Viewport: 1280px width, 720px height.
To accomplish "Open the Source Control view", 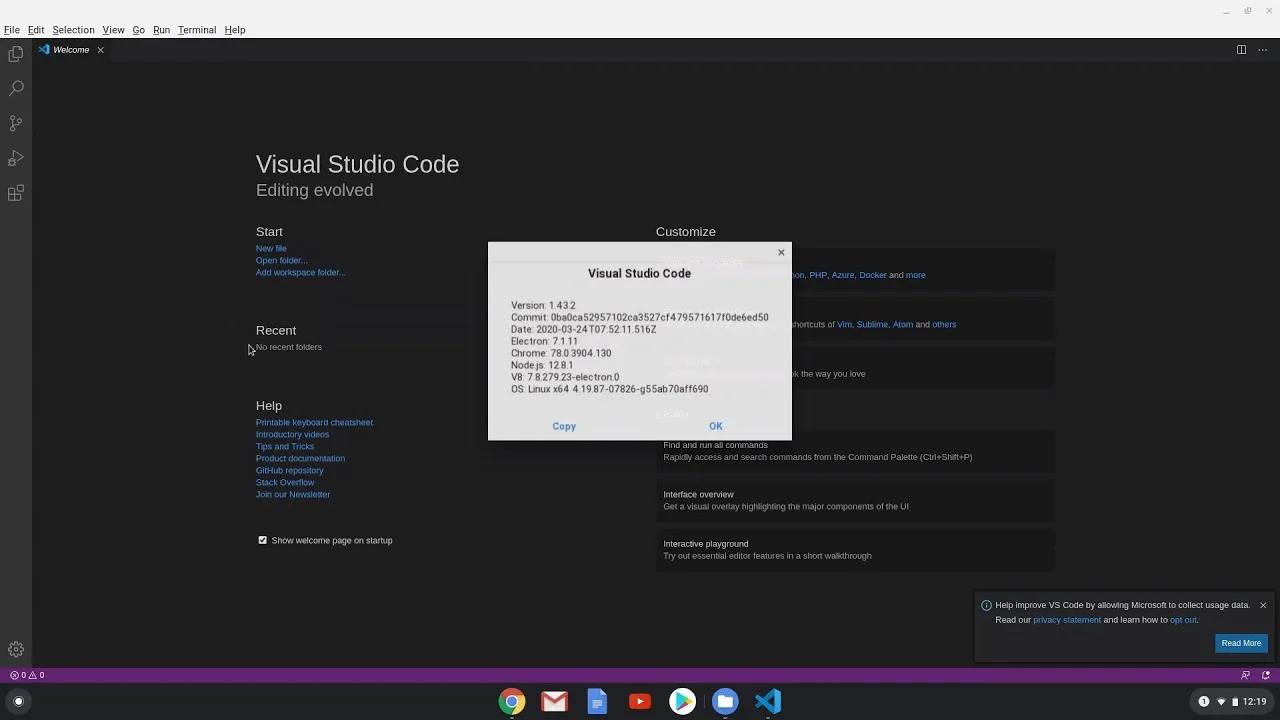I will (x=15, y=122).
